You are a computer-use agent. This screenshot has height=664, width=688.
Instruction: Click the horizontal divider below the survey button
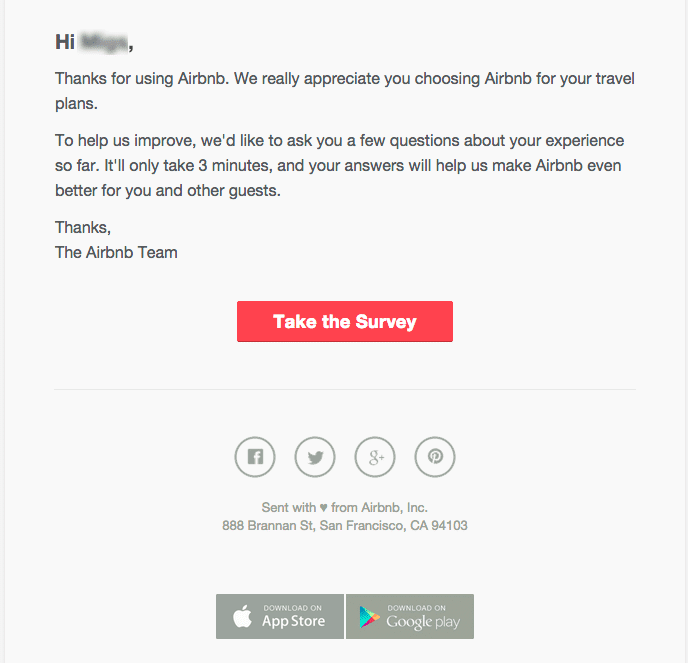click(x=345, y=389)
